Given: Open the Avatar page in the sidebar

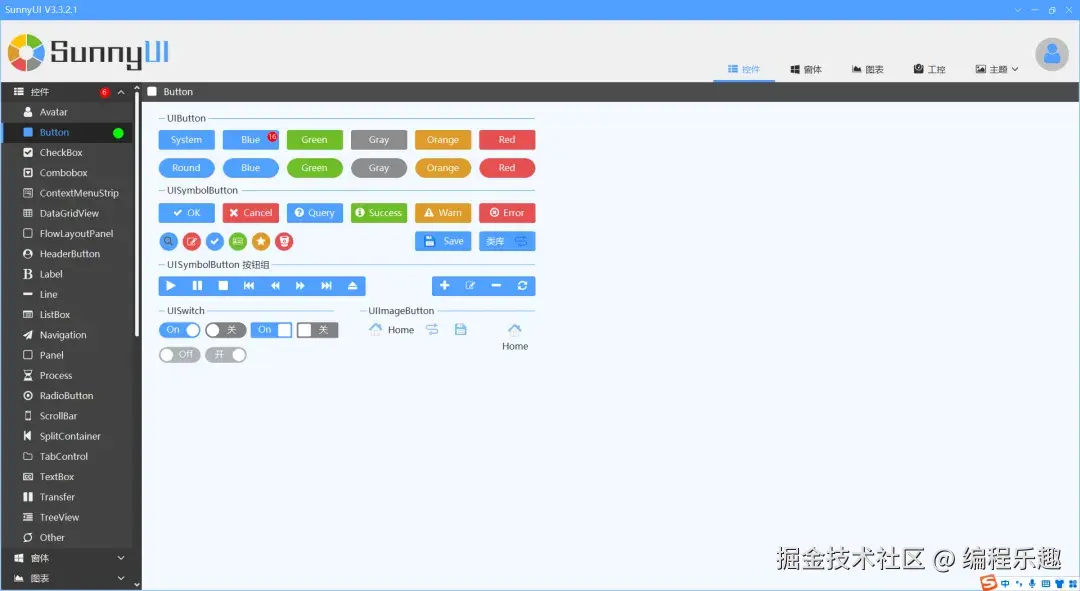Looking at the screenshot, I should tap(68, 112).
